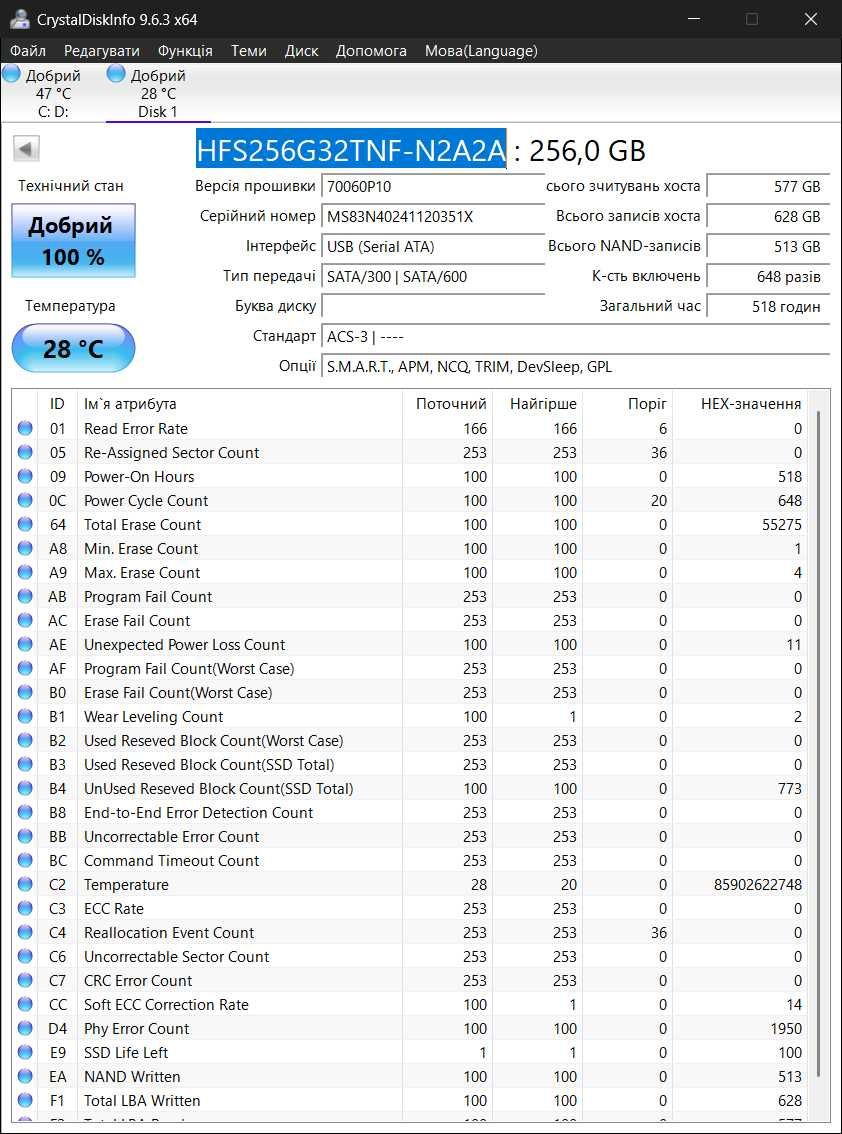Click the Добрий 100 % health status button
This screenshot has height=1134, width=842.
pyautogui.click(x=73, y=240)
